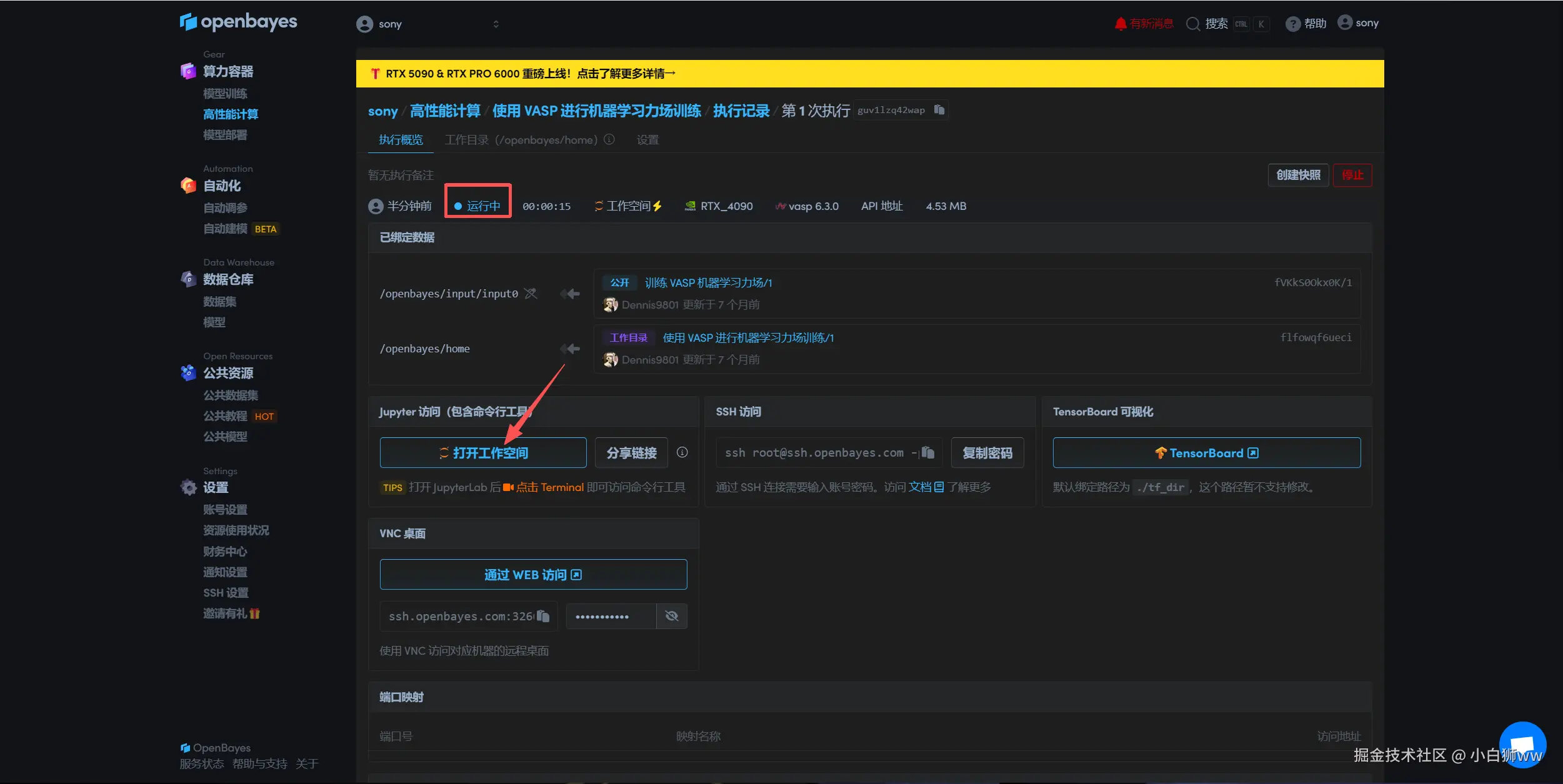Click the 打开工作空间 button
Viewport: 1563px width, 784px height.
(x=483, y=453)
